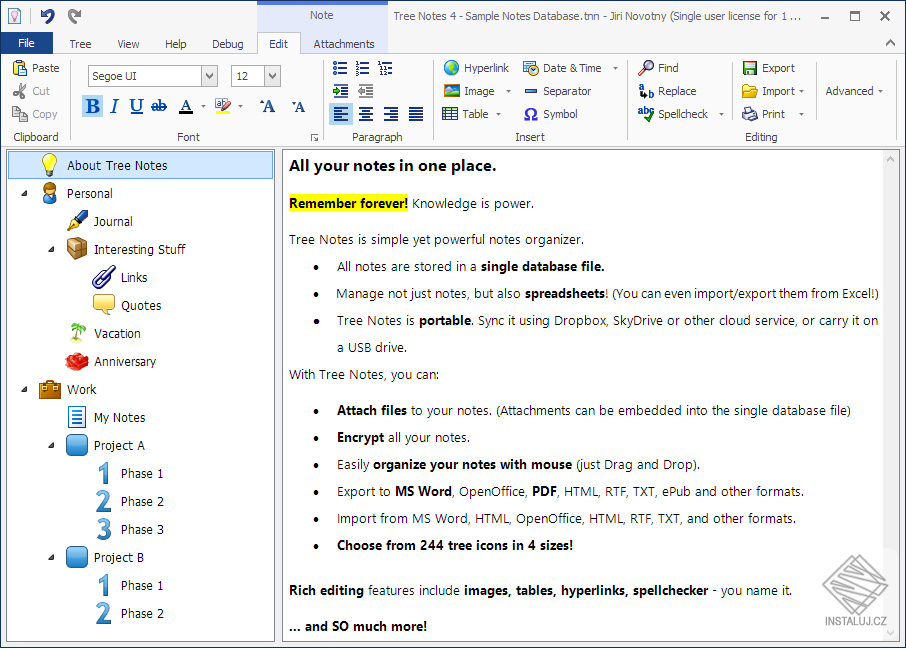Insert a Hyperlink

click(476, 68)
